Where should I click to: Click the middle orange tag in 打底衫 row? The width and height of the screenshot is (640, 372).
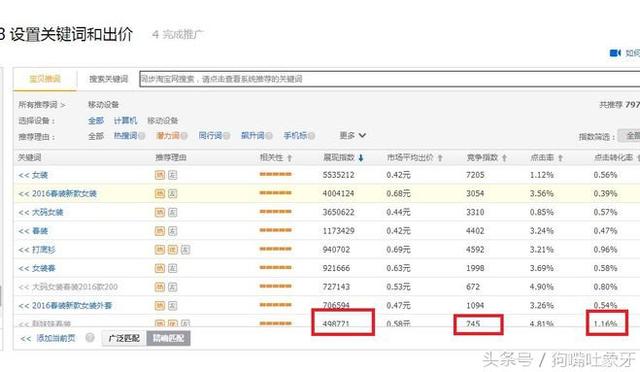(172, 249)
